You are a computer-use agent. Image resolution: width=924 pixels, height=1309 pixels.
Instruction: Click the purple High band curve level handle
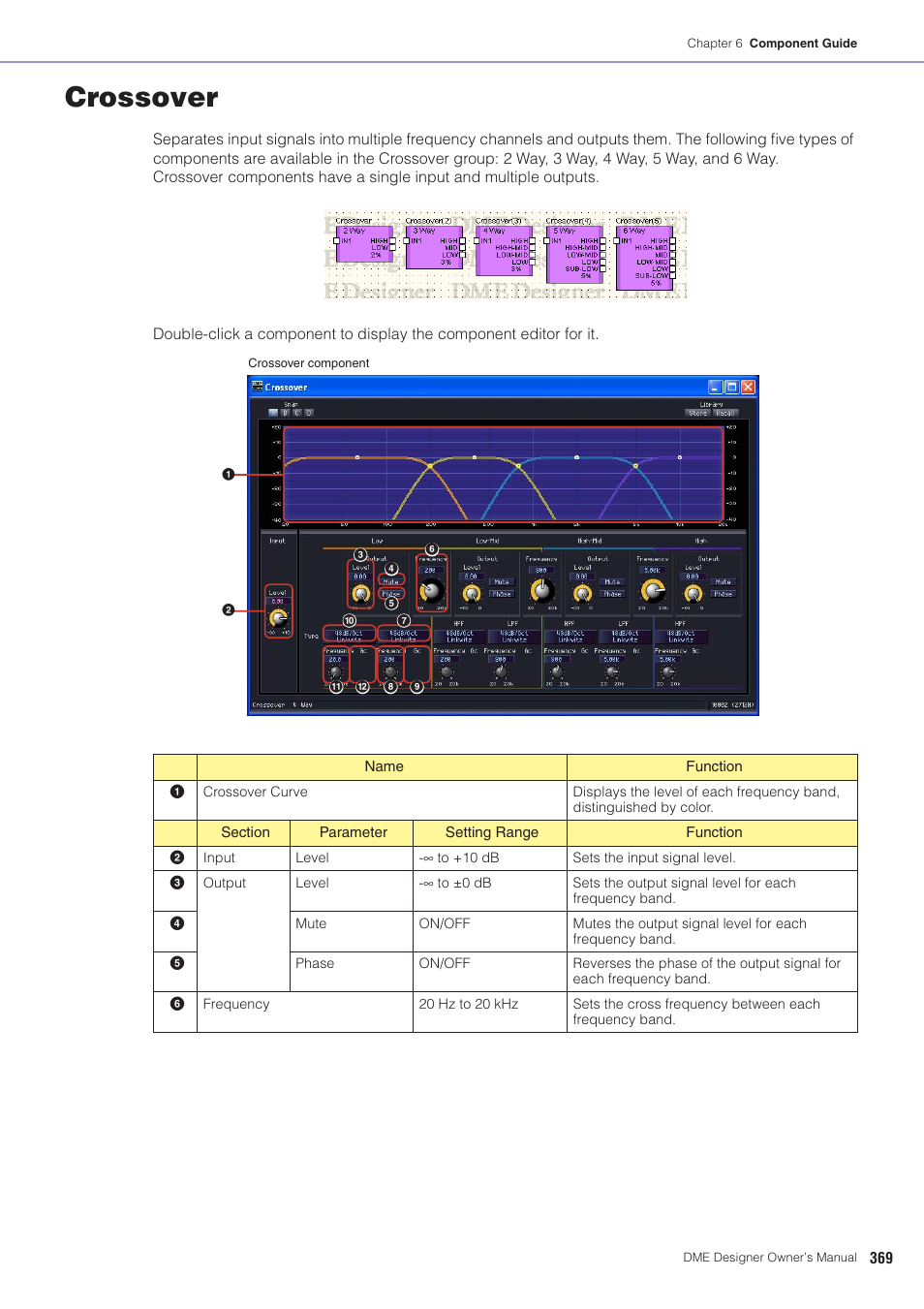(x=680, y=457)
